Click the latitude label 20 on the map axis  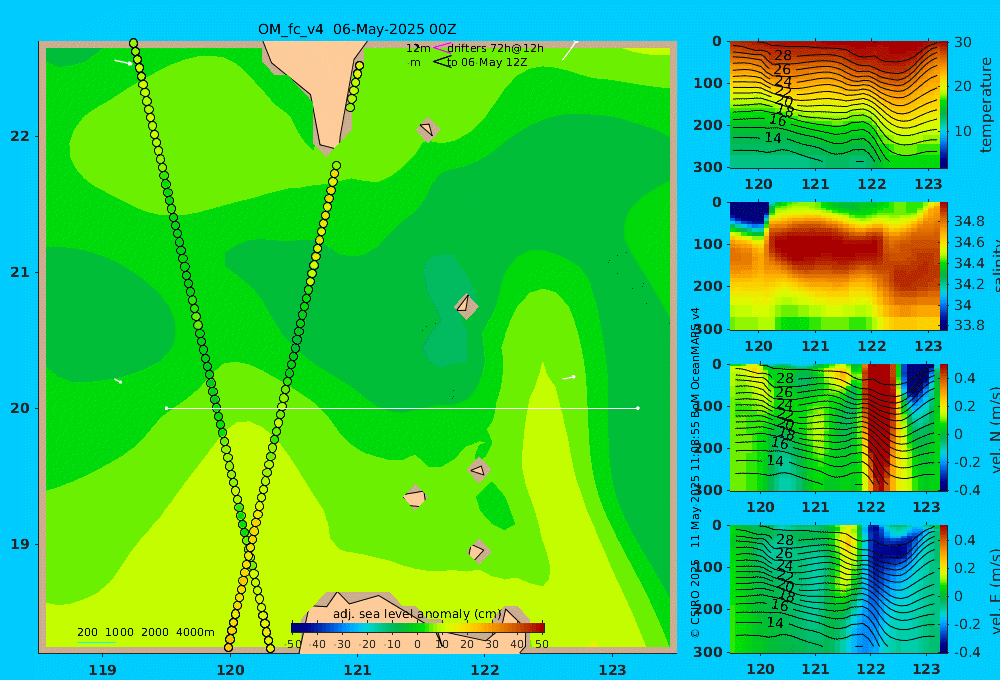tap(20, 408)
